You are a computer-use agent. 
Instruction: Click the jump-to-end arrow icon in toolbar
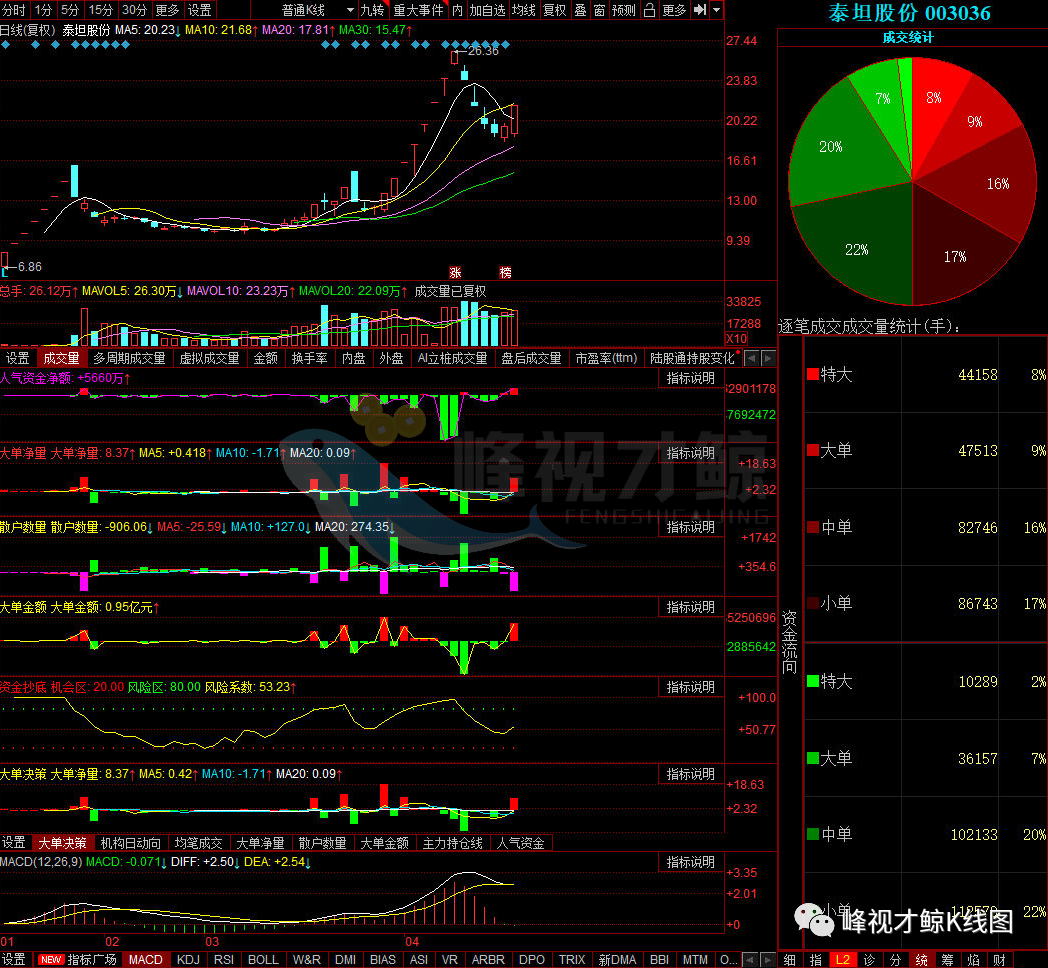[x=700, y=10]
